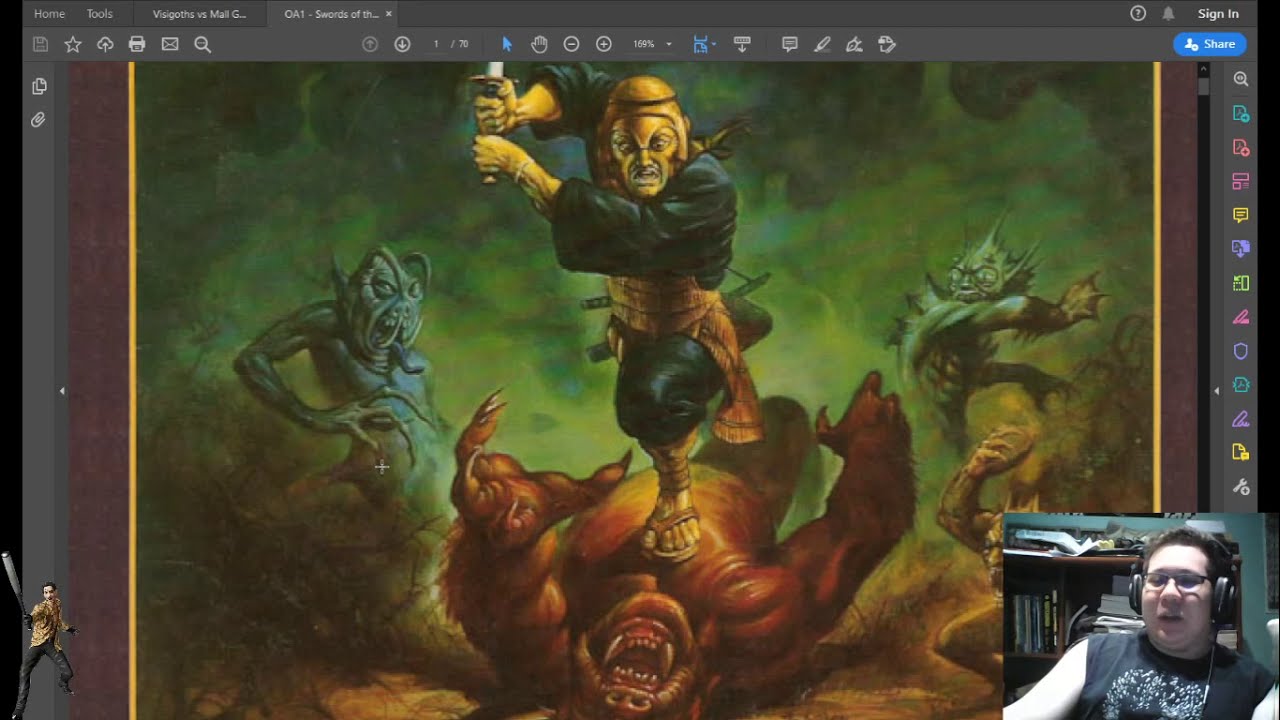
Task: Close the OA1 - Swords document tab
Action: point(389,14)
